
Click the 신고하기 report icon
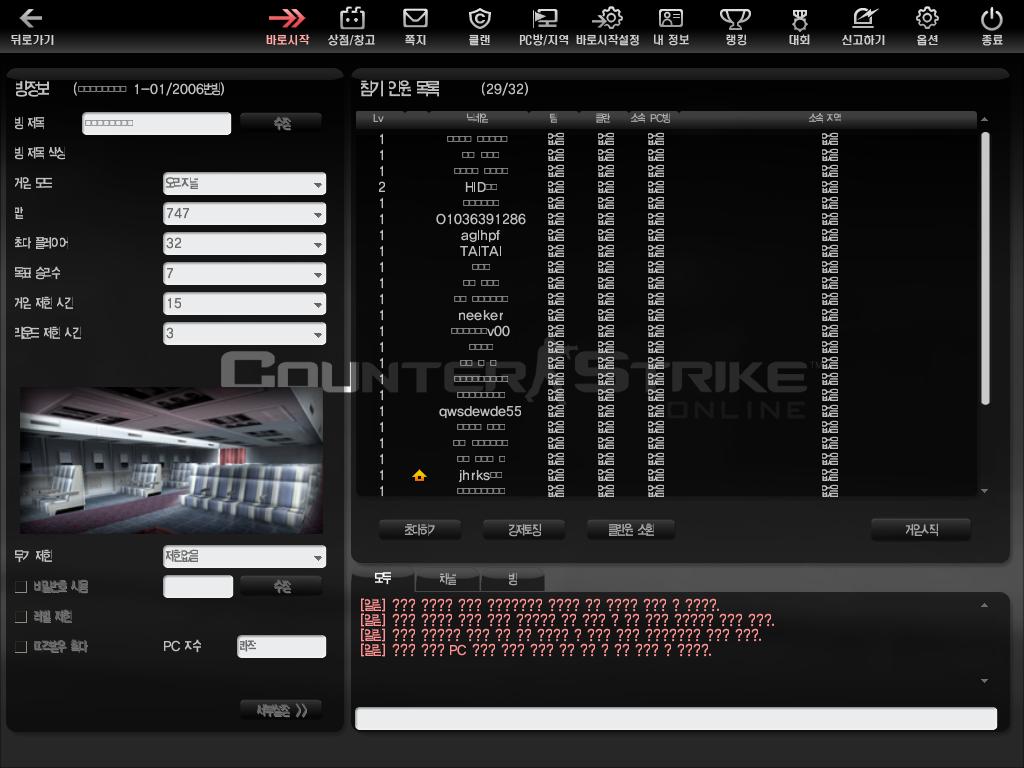863,18
